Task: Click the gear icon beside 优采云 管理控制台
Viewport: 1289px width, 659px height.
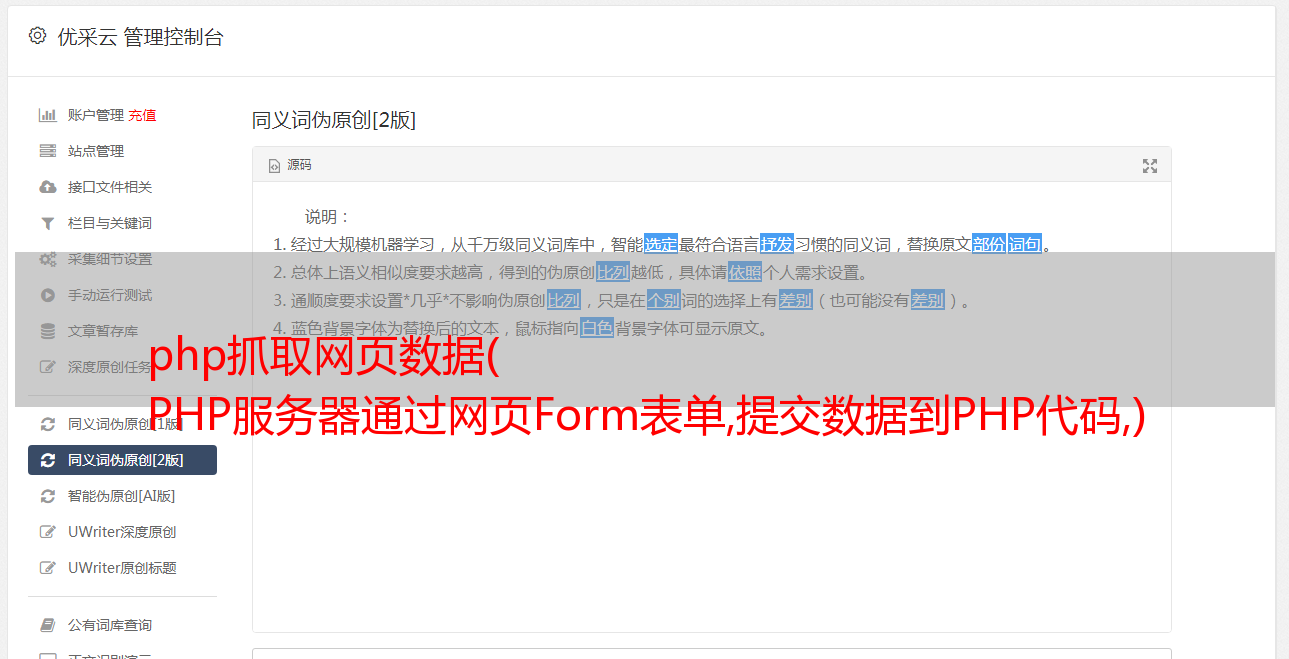Action: [x=37, y=36]
